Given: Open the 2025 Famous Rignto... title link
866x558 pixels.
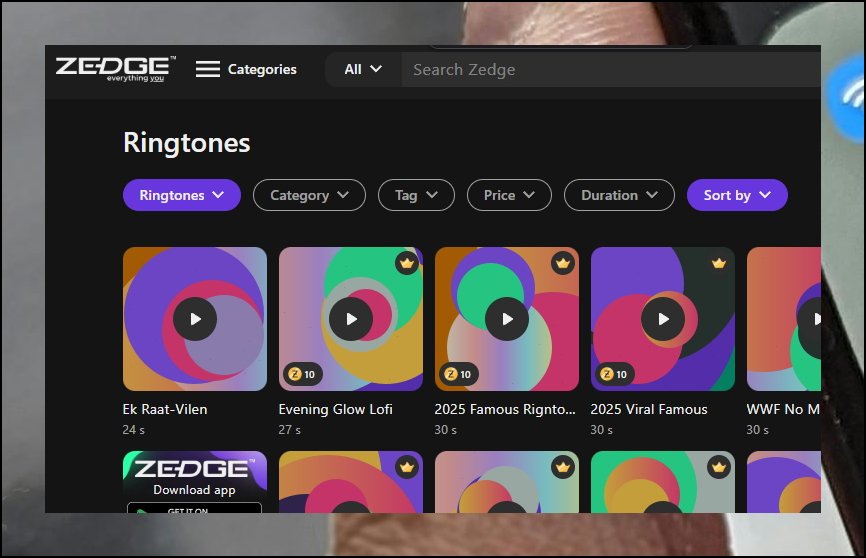Looking at the screenshot, I should tap(505, 409).
